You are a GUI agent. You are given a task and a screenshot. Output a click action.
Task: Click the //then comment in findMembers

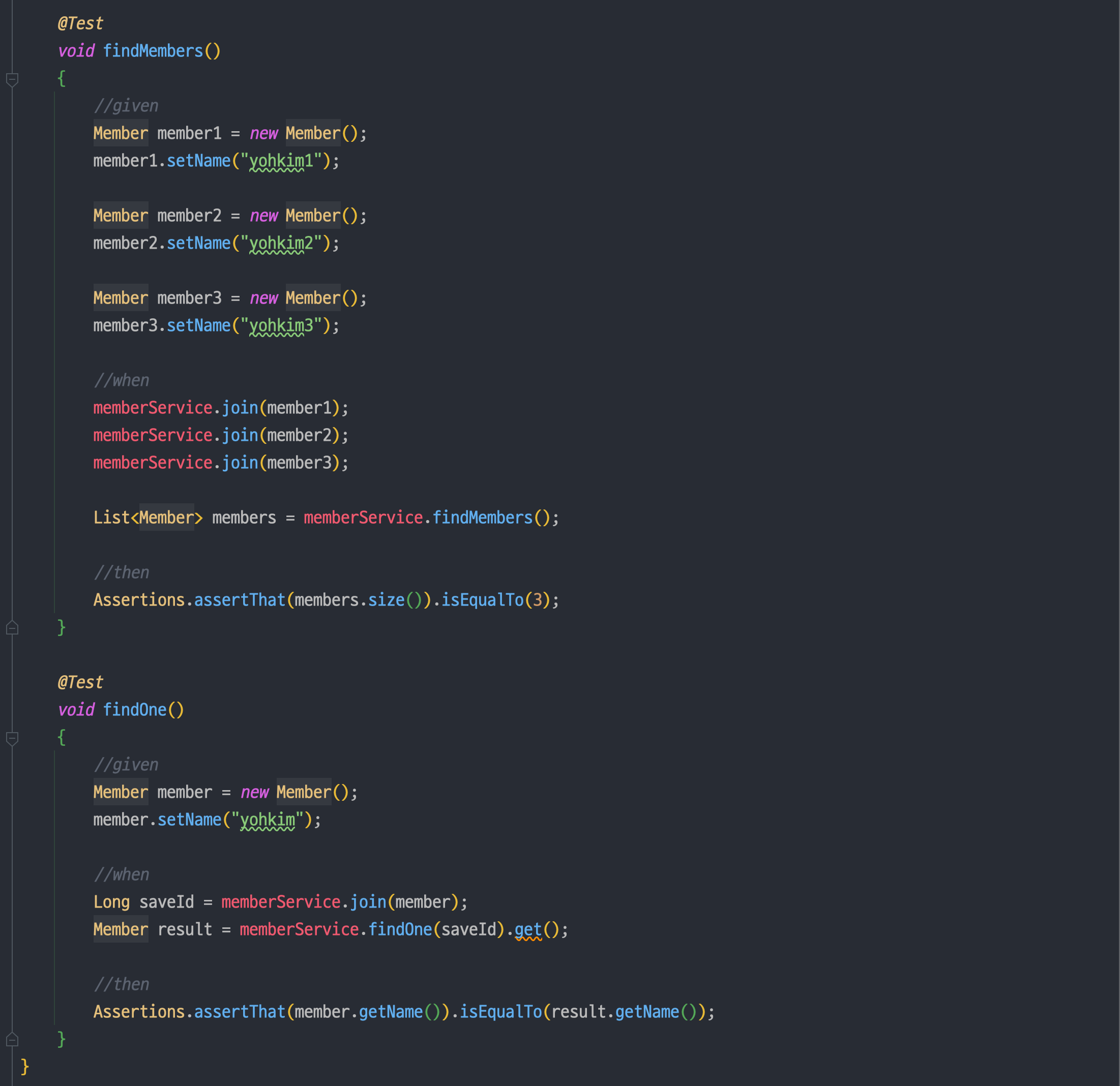(x=121, y=572)
